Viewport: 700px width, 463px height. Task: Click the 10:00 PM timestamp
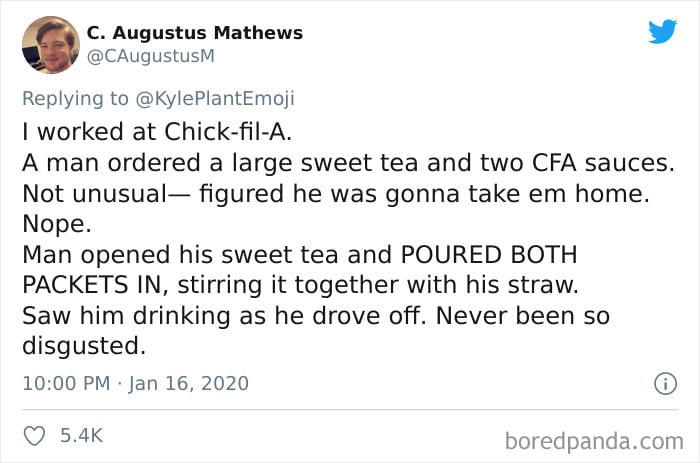[66, 384]
